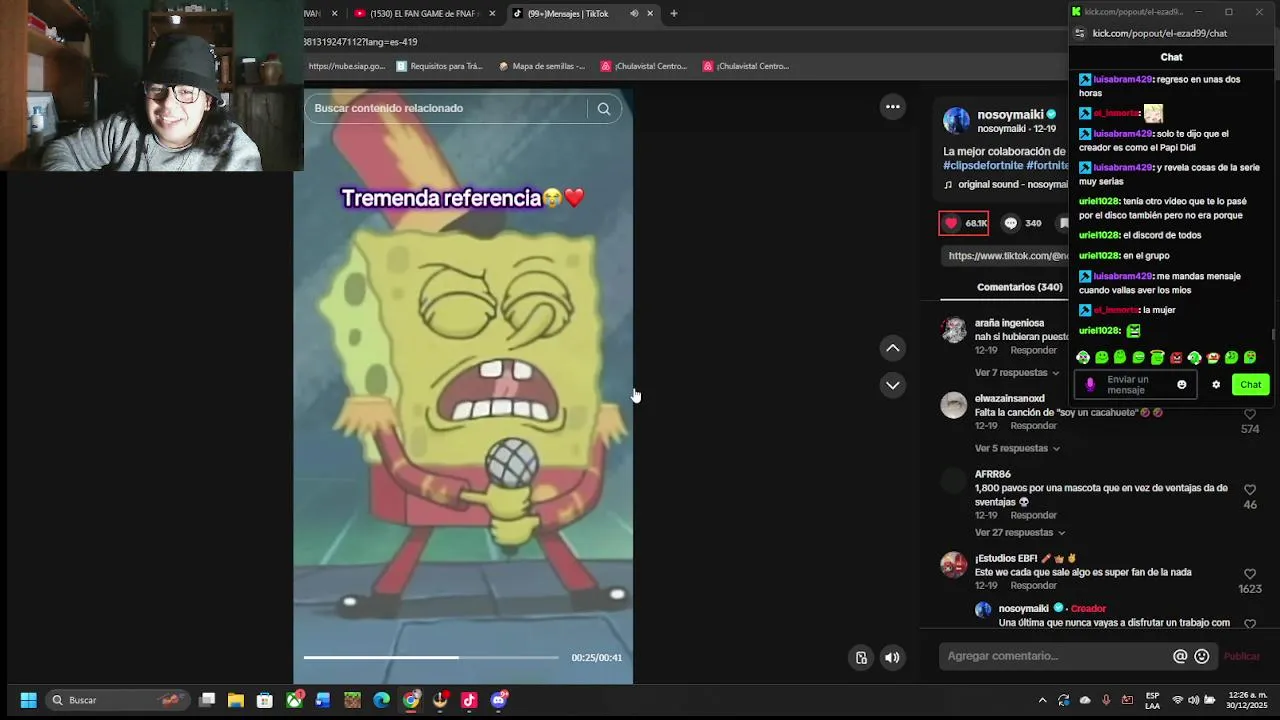This screenshot has width=1280, height=720.
Task: Reply to Estudios EBFI comment
Action: click(1033, 586)
